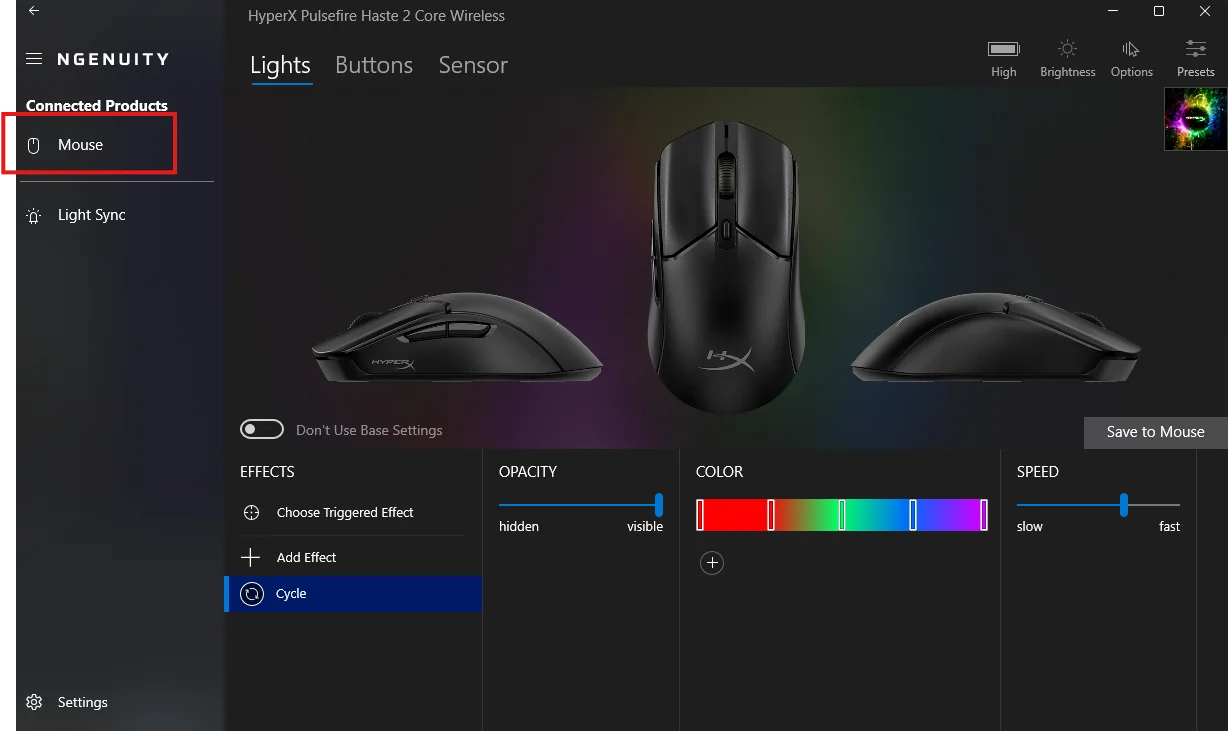Open Settings gear in sidebar
The height and width of the screenshot is (731, 1228).
click(34, 702)
